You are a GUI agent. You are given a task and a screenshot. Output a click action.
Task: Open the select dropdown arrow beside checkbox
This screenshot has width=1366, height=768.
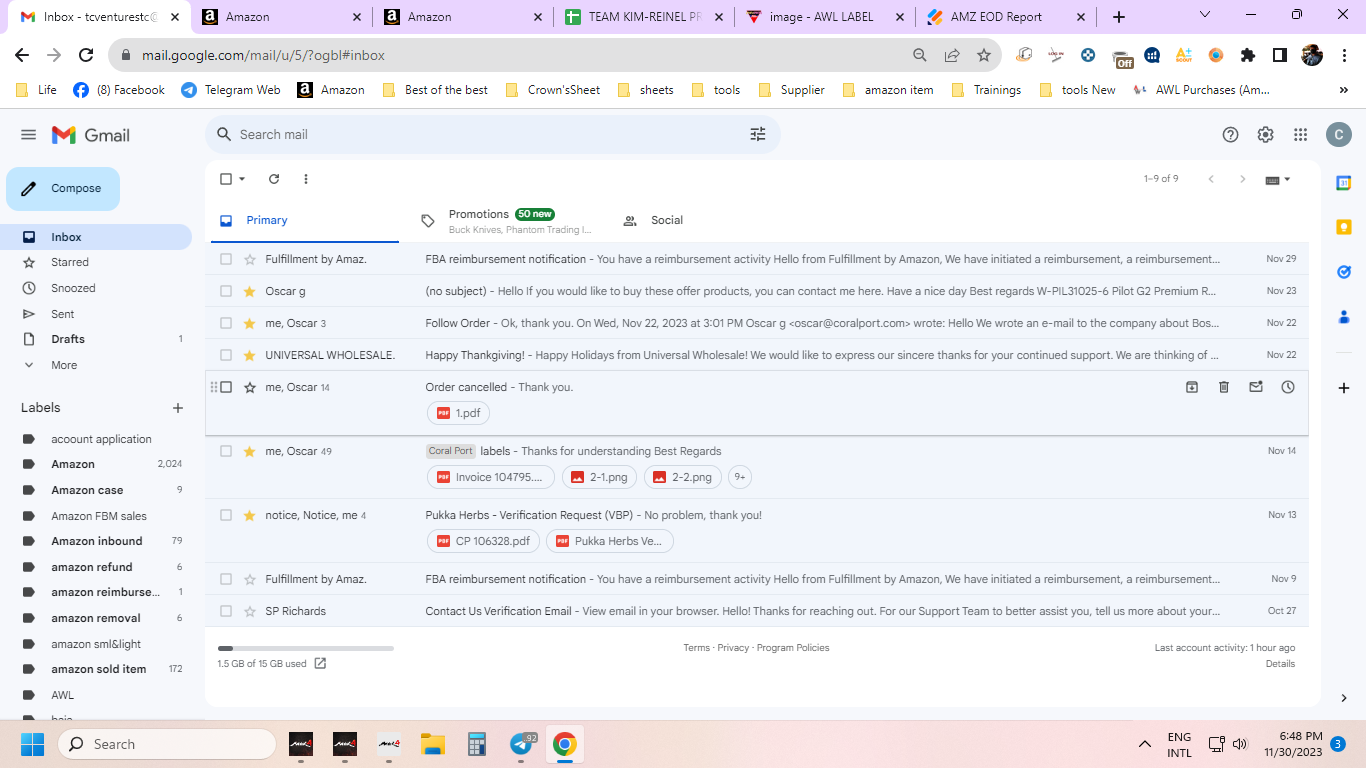point(243,179)
